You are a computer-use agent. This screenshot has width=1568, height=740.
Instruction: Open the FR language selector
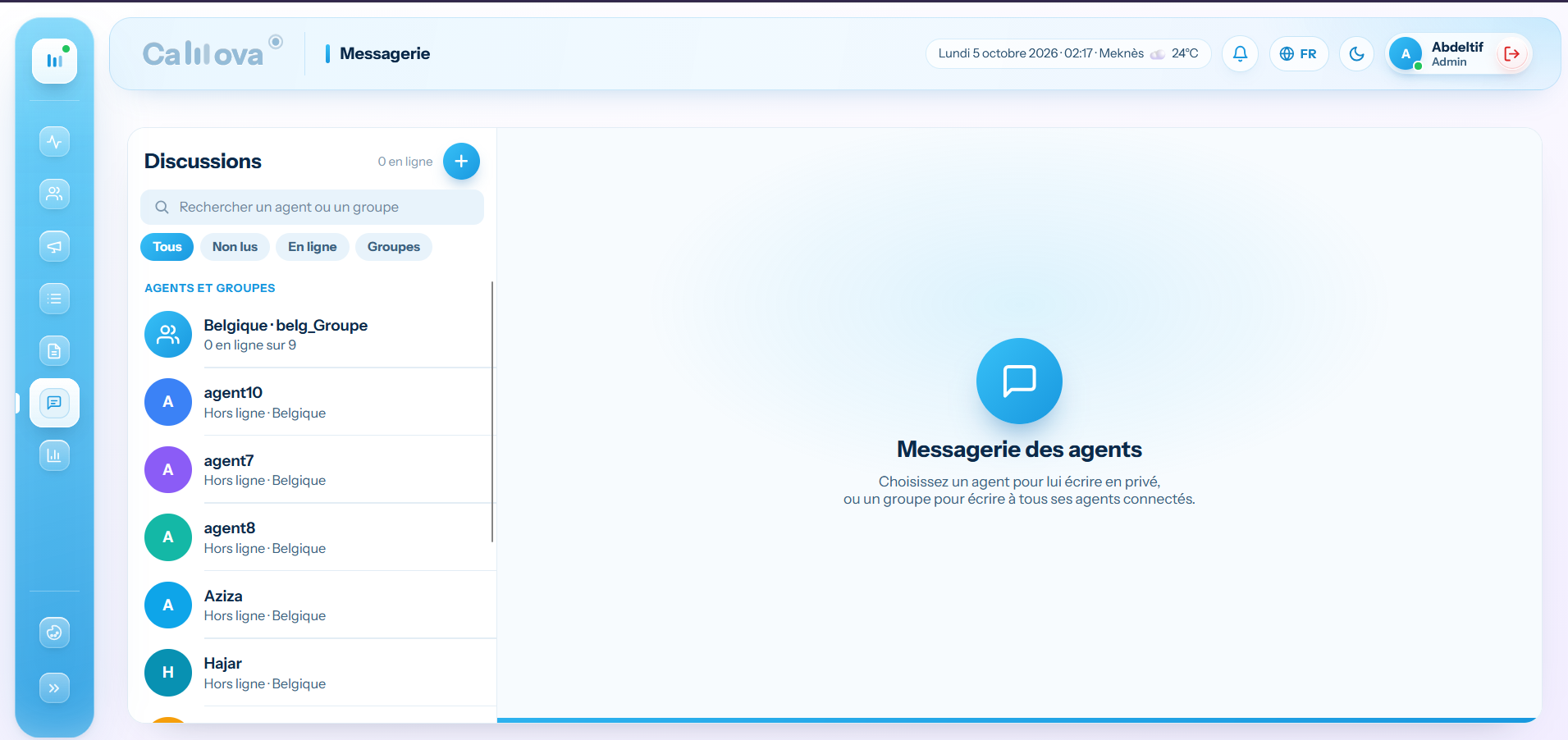1298,54
